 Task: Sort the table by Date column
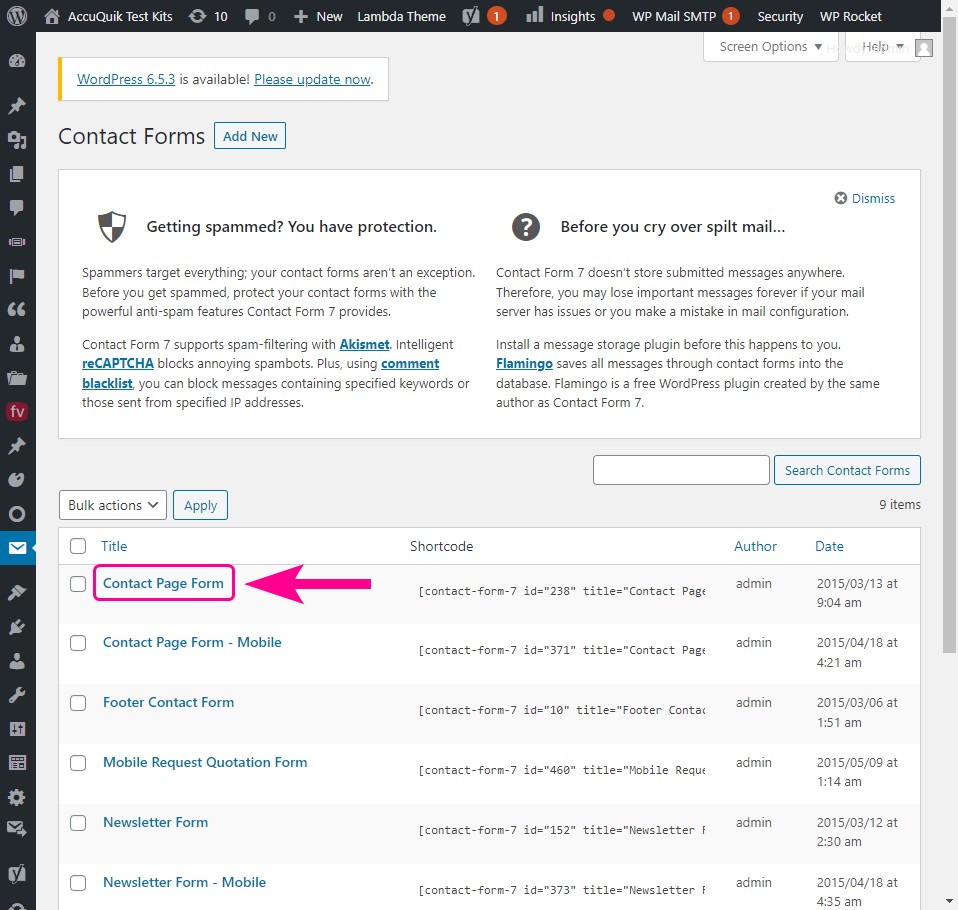[x=829, y=546]
